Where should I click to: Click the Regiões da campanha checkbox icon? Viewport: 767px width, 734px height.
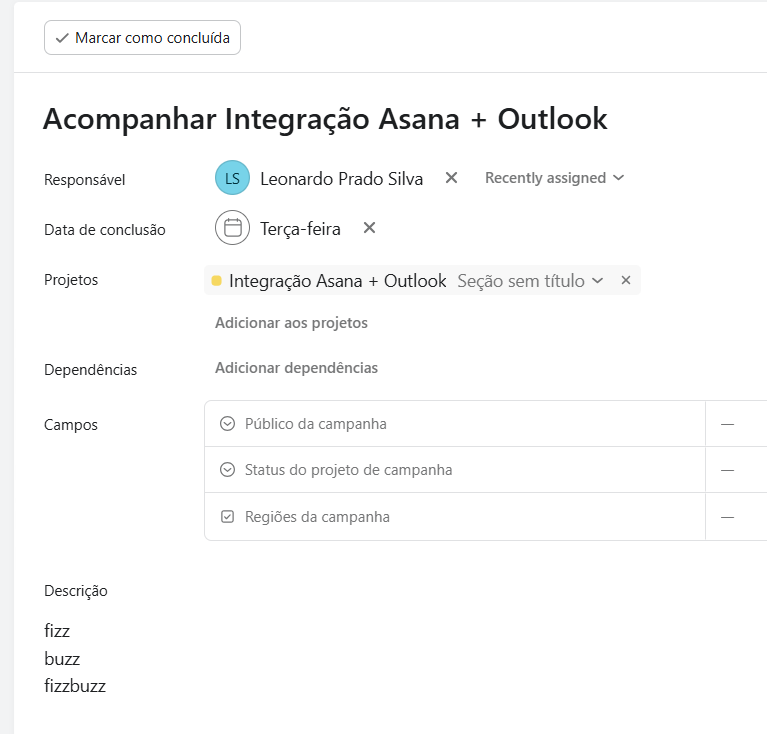click(227, 517)
